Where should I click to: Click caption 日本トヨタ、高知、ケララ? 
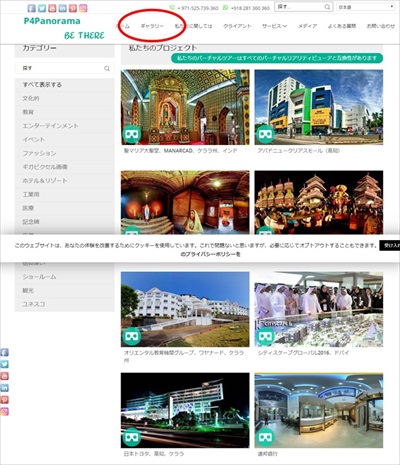click(154, 454)
